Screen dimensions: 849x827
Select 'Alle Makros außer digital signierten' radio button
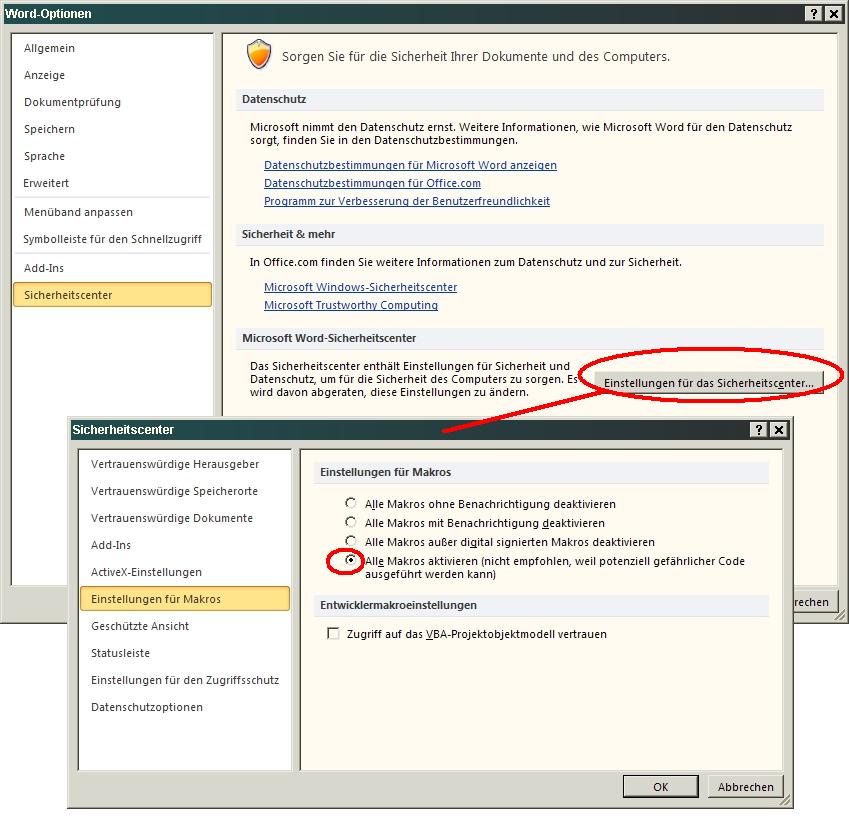click(x=350, y=542)
